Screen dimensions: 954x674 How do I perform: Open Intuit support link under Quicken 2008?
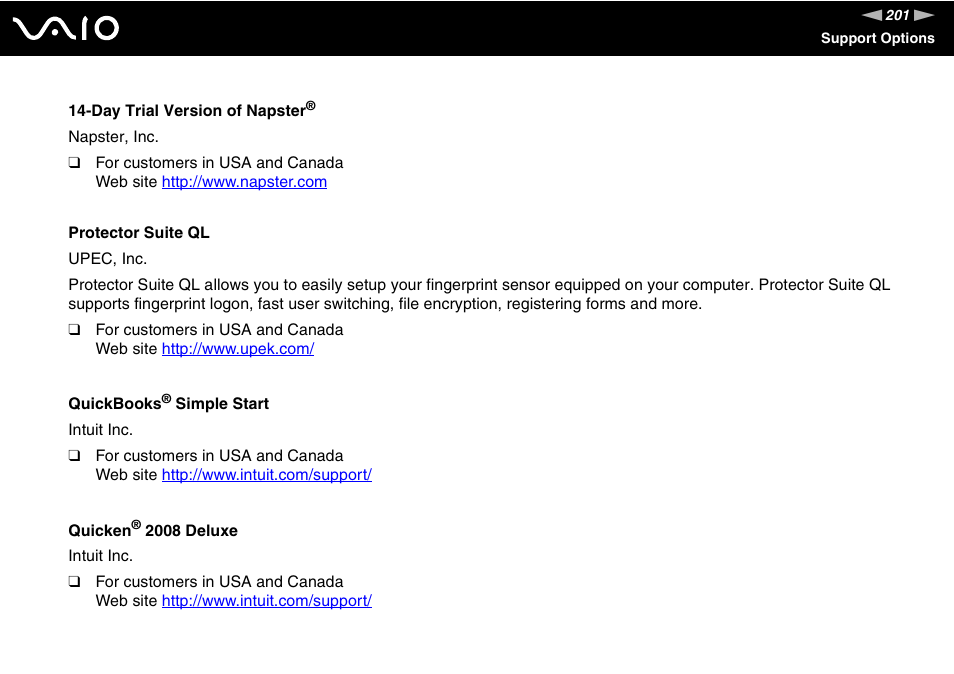pos(266,600)
